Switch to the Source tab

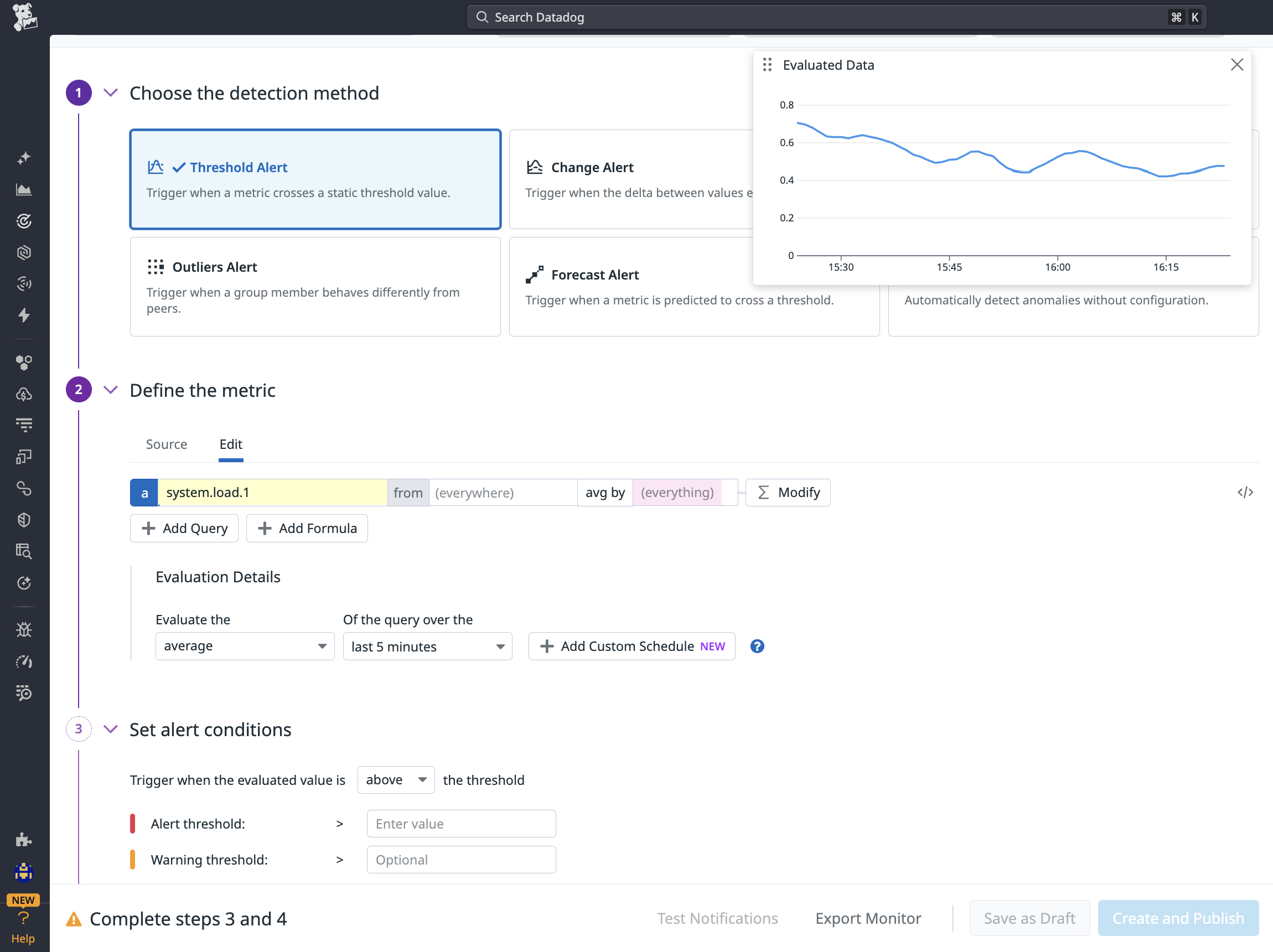coord(166,444)
